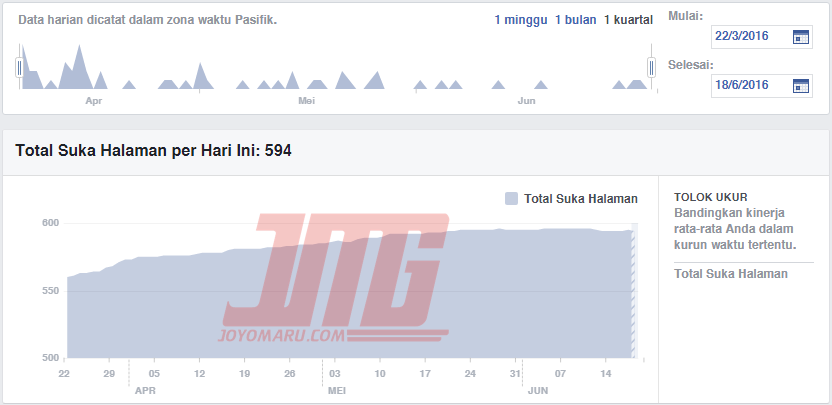Click the x-axis date label 31
Screen dimensions: 832x405
[515, 374]
